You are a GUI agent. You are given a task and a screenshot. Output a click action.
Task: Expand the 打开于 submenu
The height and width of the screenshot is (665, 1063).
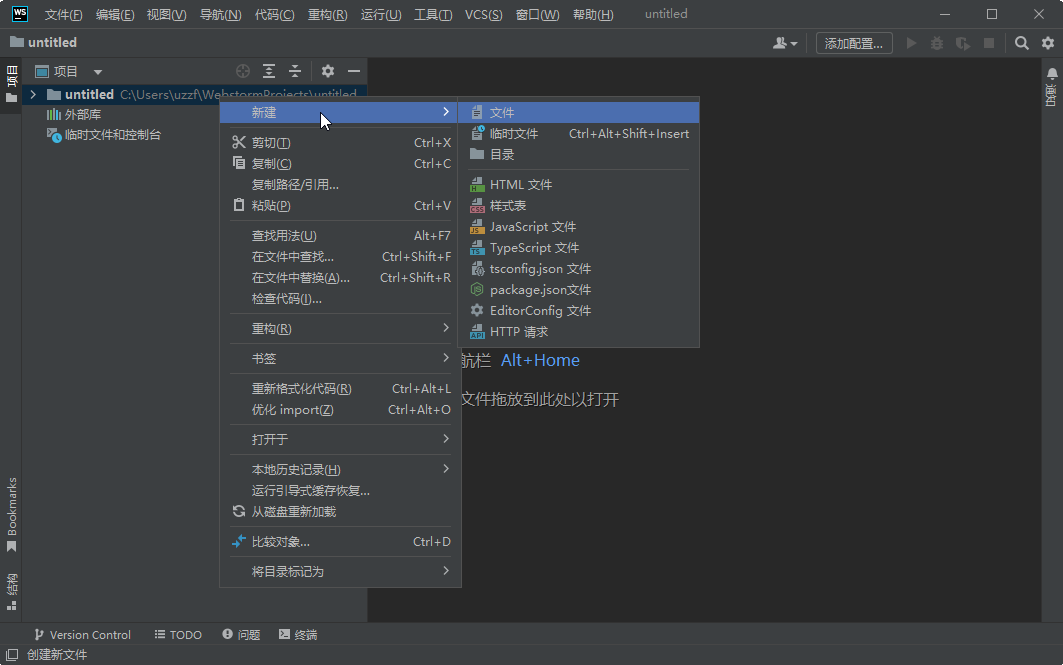(x=445, y=439)
